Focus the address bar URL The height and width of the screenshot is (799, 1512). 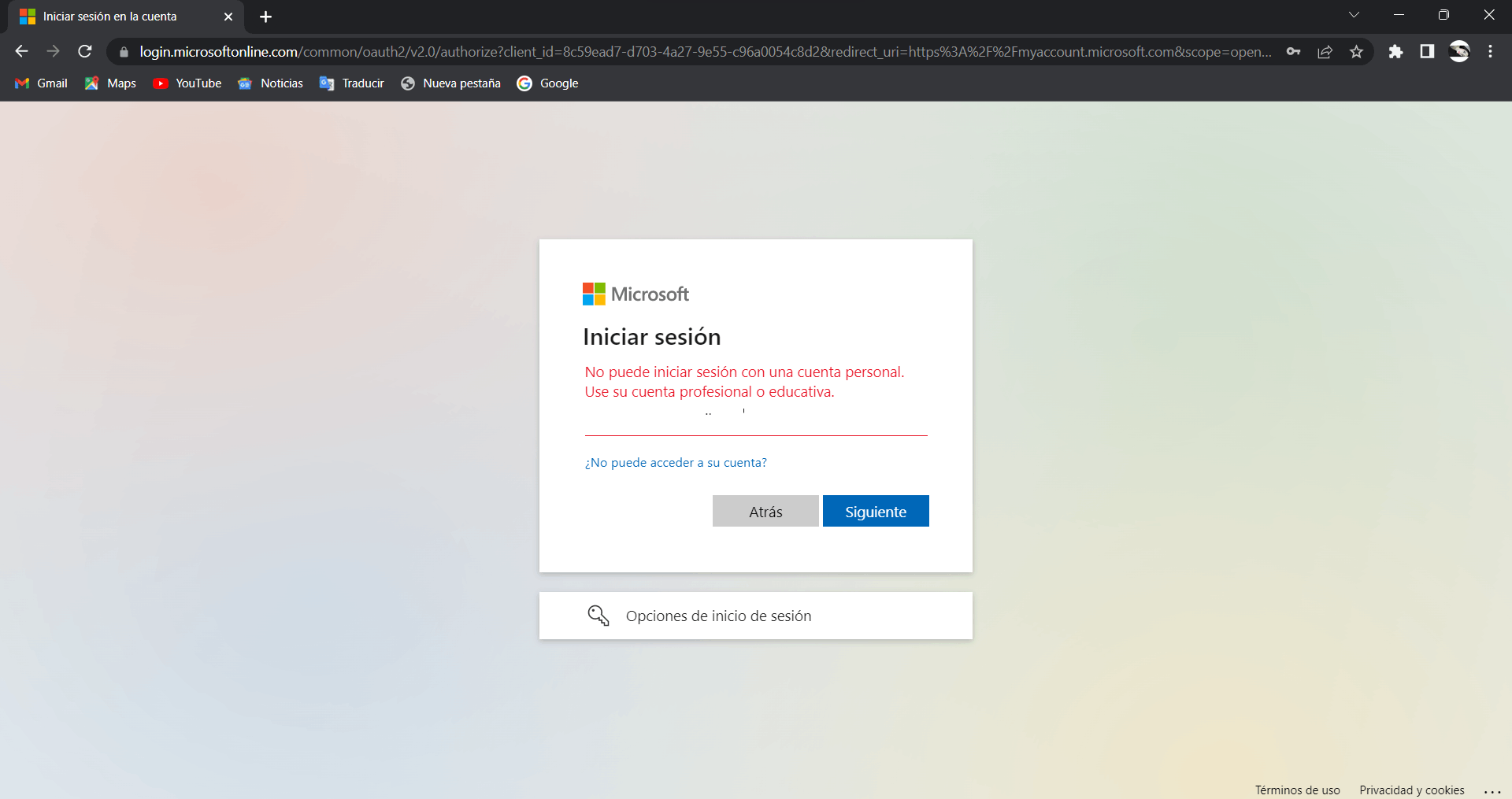pos(705,52)
